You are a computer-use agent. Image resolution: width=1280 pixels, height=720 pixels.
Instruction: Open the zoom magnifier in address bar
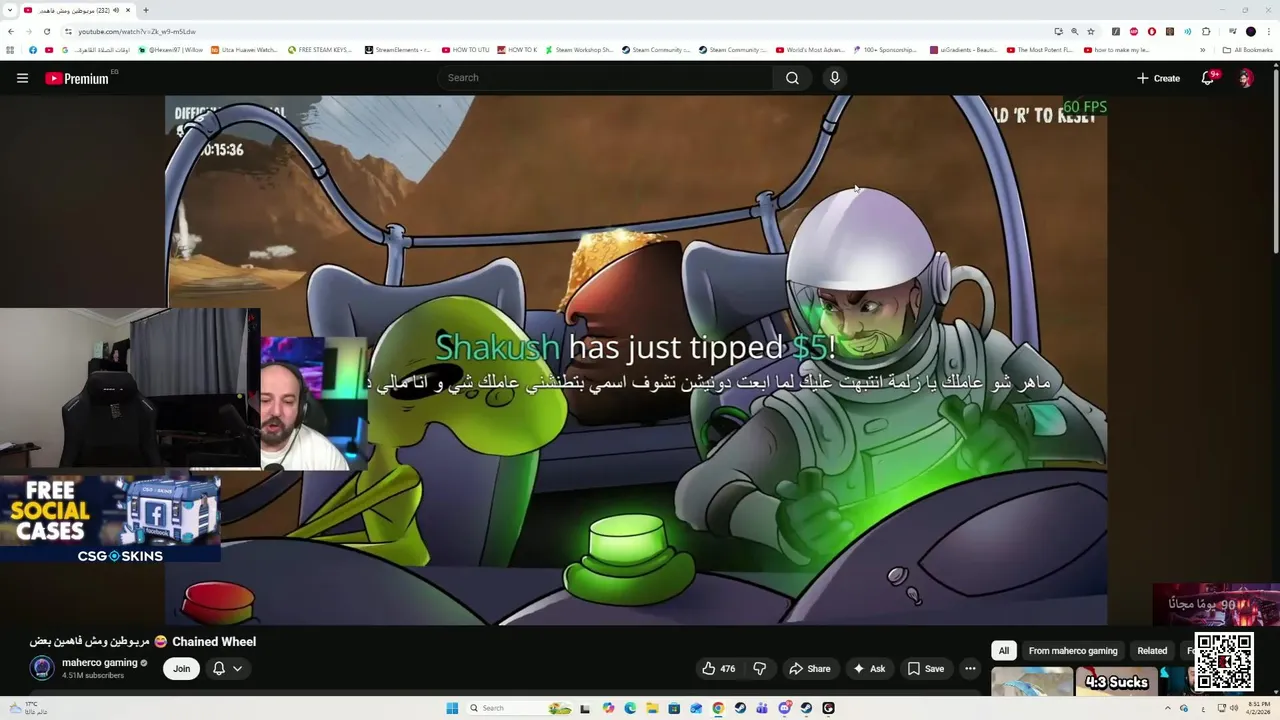coord(1075,32)
